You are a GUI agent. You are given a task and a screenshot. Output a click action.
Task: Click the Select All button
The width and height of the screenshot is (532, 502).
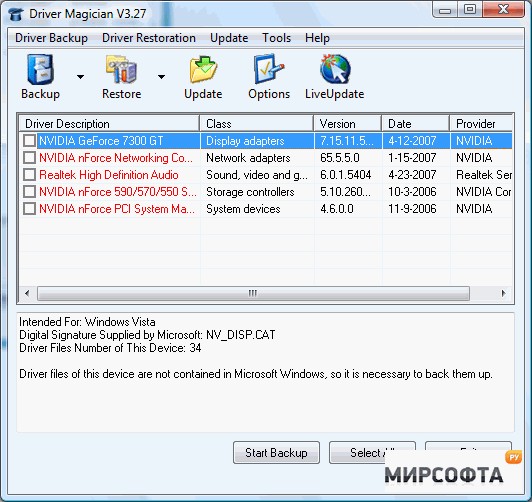[x=372, y=452]
